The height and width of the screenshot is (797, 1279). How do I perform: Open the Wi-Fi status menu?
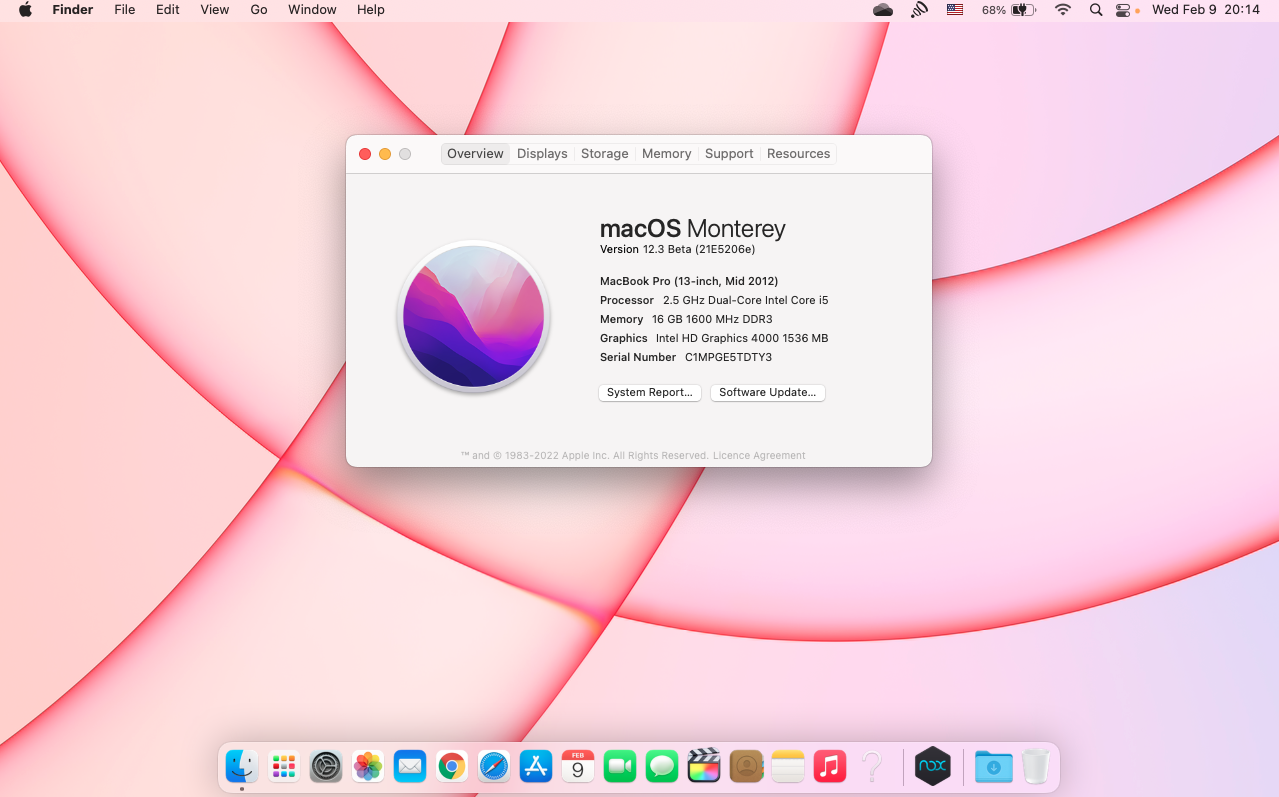pyautogui.click(x=1063, y=10)
